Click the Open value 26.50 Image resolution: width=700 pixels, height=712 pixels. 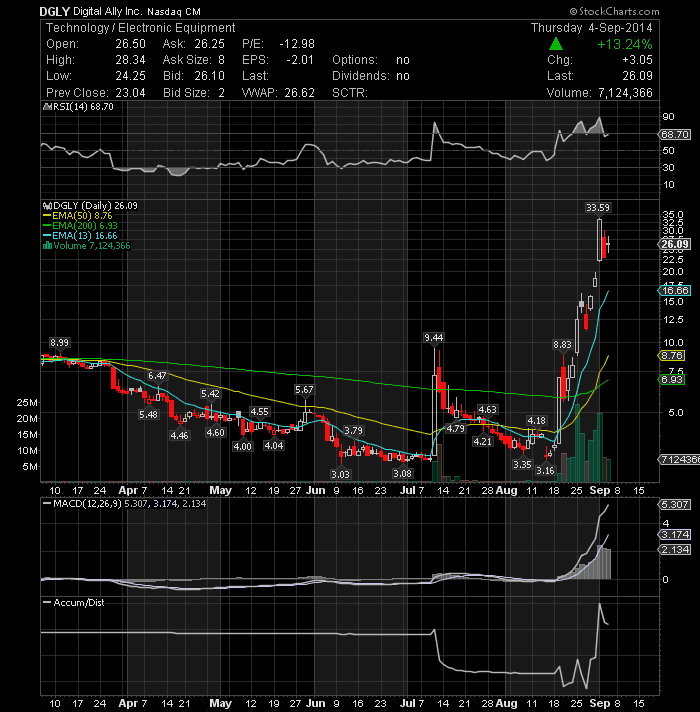point(130,44)
